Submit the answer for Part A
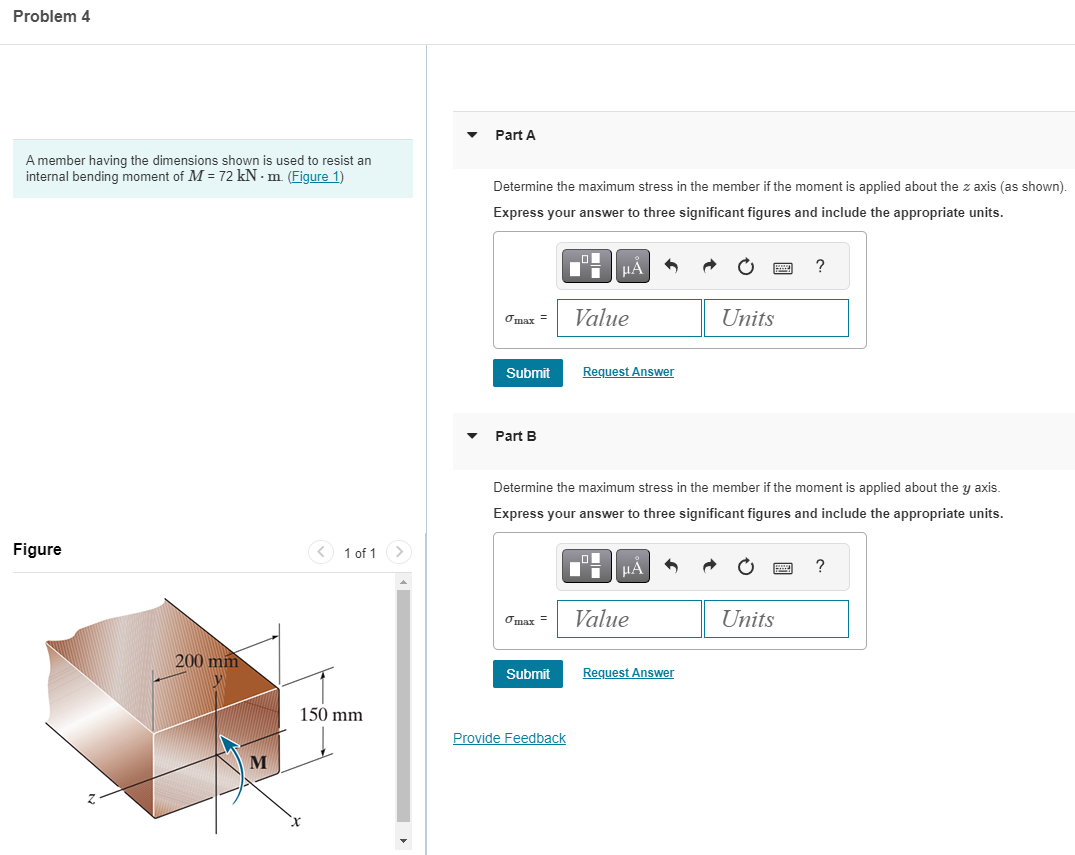The width and height of the screenshot is (1075, 855). click(527, 372)
